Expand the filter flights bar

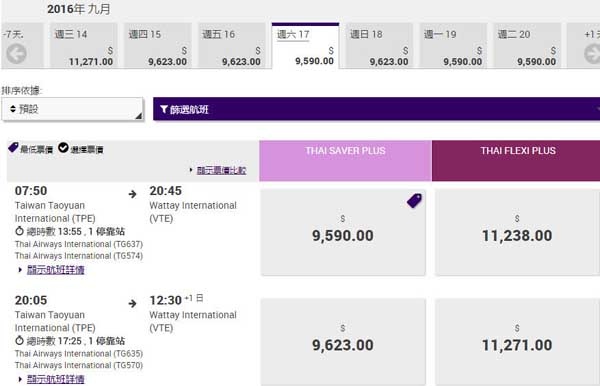377,109
